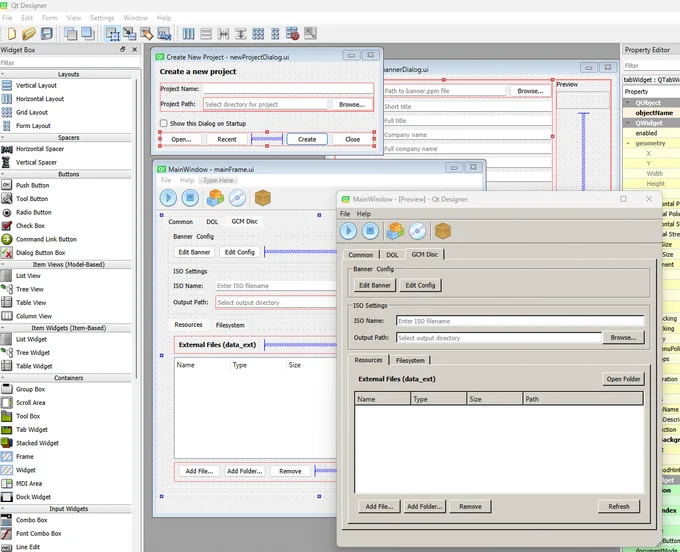This screenshot has height=552, width=680.
Task: Open the File menu in preview window
Action: click(345, 214)
